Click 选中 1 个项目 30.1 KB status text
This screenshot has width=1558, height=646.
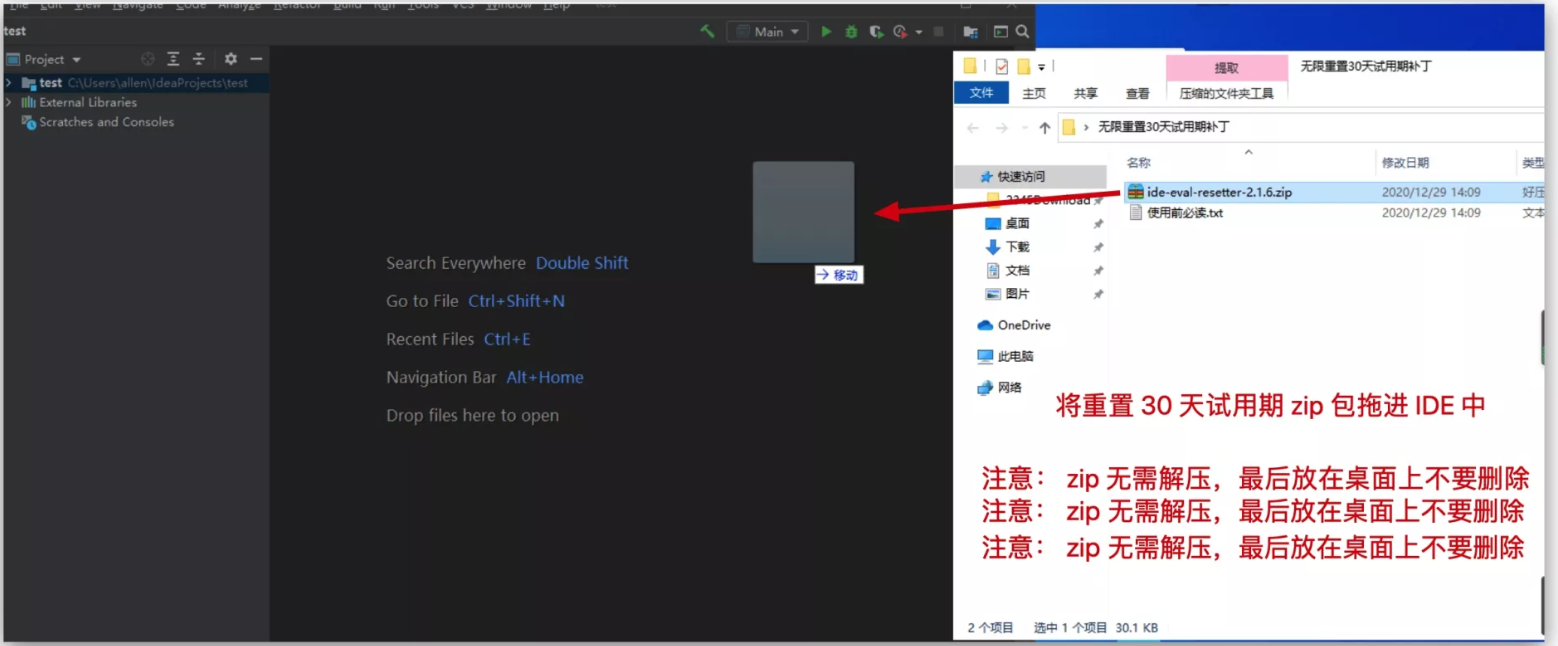pyautogui.click(x=1096, y=628)
